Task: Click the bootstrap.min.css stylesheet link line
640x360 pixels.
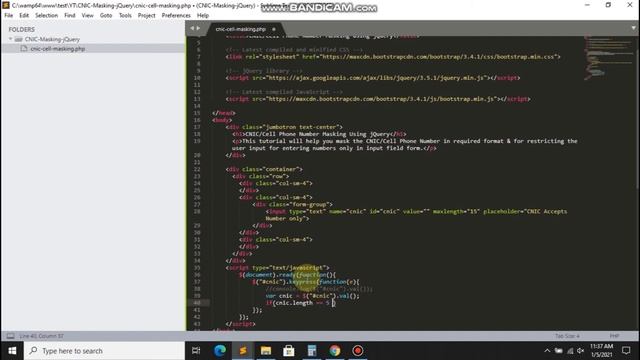Action: (393, 57)
